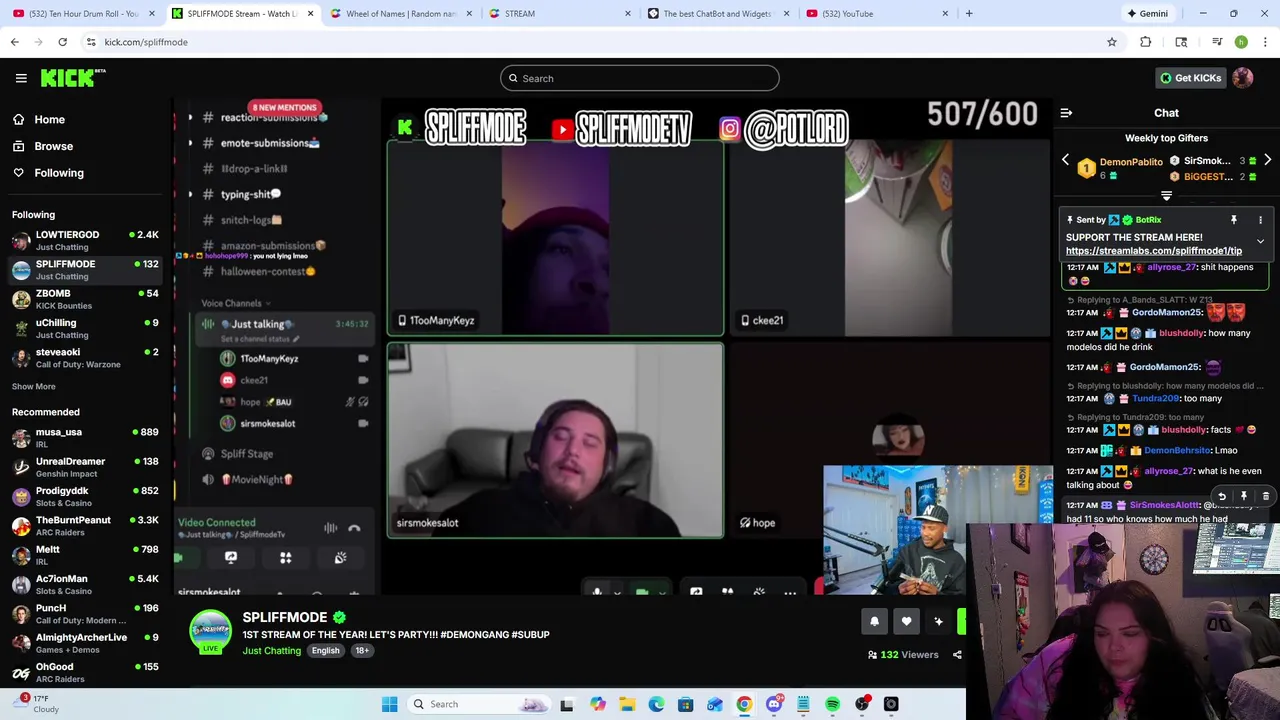Open Discord from the Windows taskbar
Viewport: 1280px width, 720px height.
pos(773,704)
